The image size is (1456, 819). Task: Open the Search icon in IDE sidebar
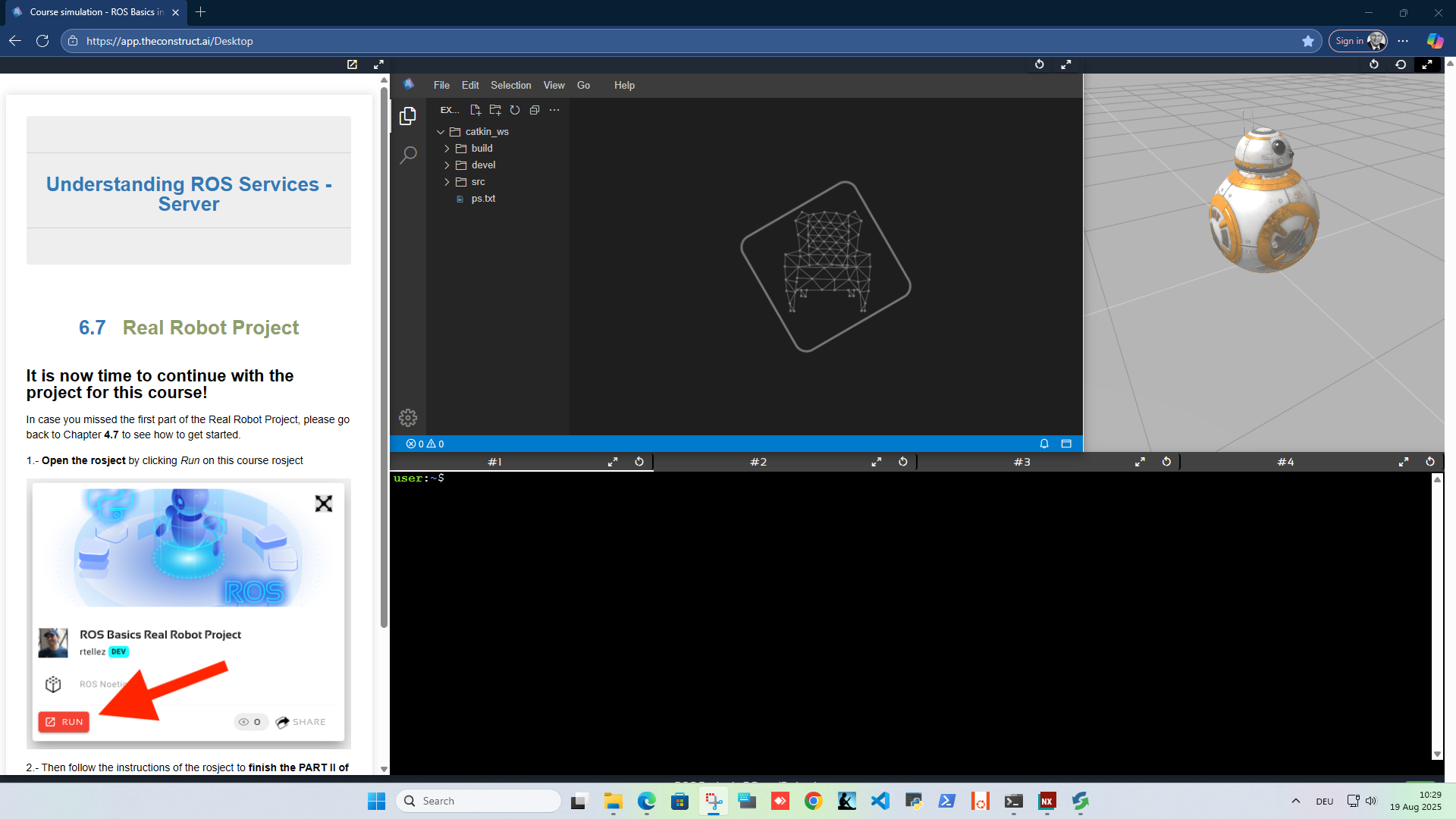[408, 155]
